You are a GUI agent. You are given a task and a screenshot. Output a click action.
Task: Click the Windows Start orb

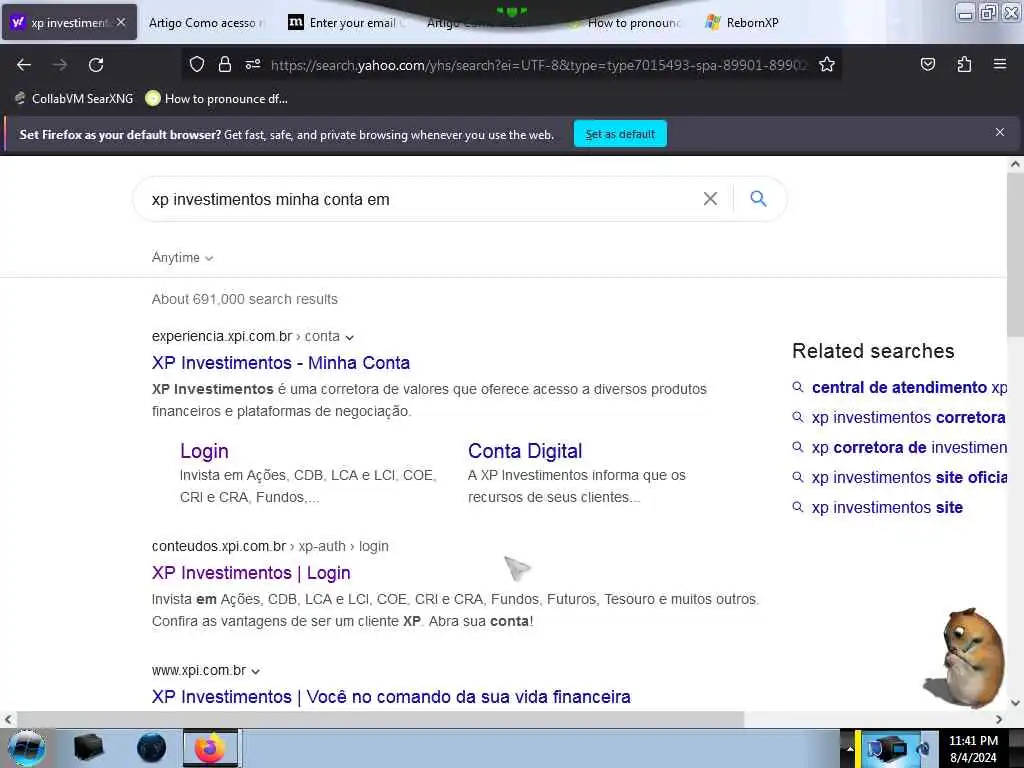click(x=27, y=748)
